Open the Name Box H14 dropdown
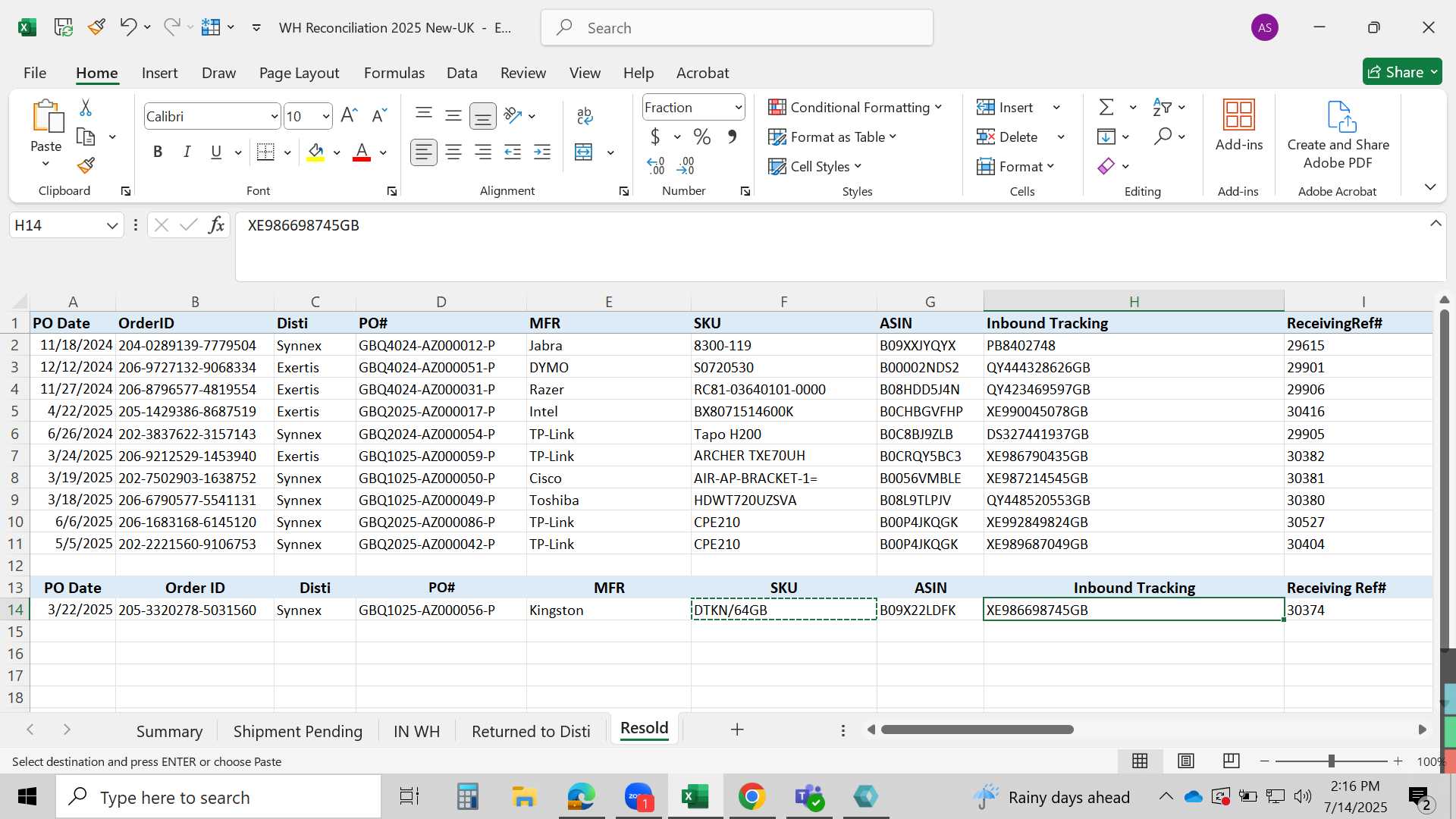 pos(112,225)
